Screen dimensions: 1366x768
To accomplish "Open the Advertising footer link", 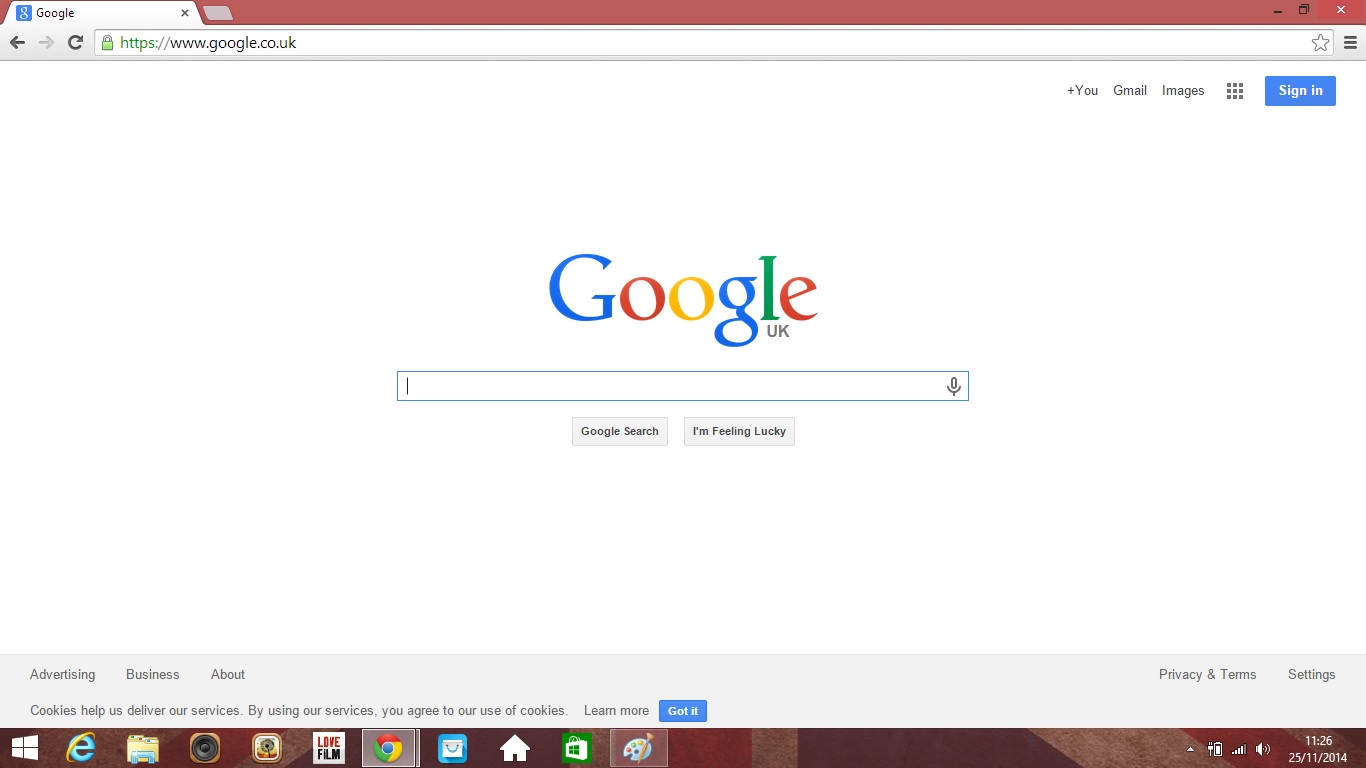I will pyautogui.click(x=63, y=675).
